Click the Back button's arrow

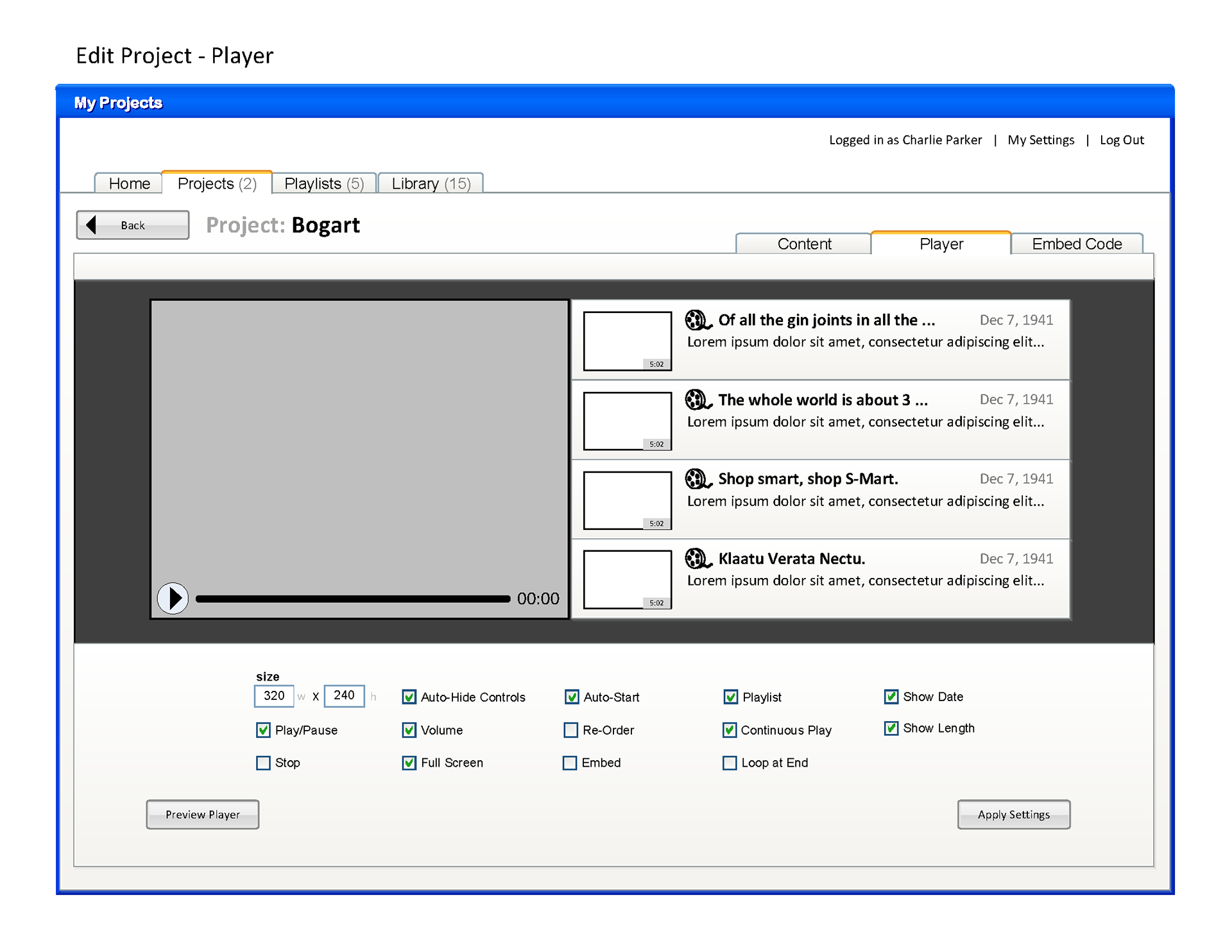coord(91,225)
